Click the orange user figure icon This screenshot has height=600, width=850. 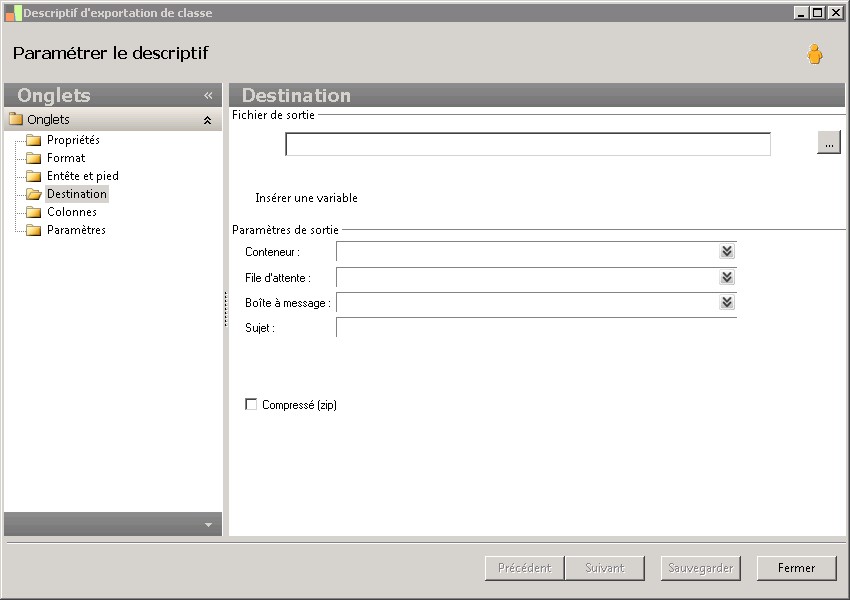814,54
